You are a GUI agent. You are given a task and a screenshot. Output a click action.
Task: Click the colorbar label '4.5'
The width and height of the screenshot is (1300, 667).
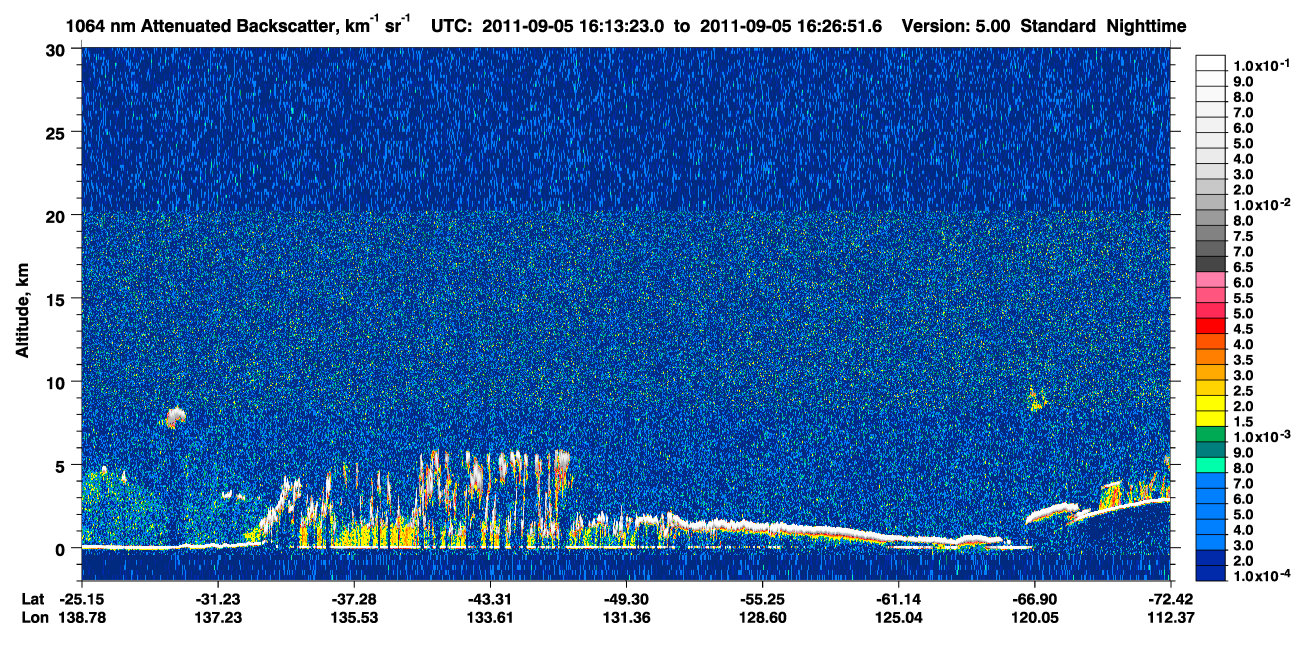(1243, 329)
